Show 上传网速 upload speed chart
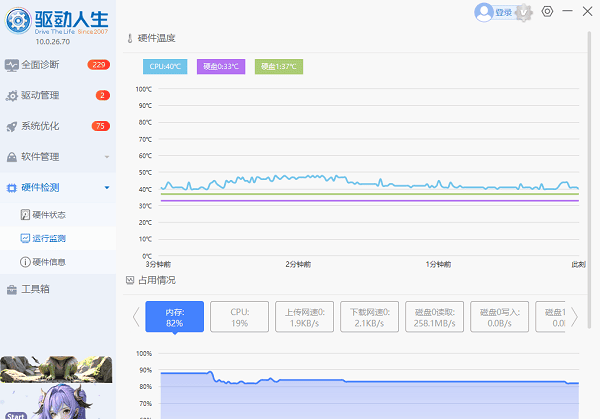The height and width of the screenshot is (419, 600). 305,317
